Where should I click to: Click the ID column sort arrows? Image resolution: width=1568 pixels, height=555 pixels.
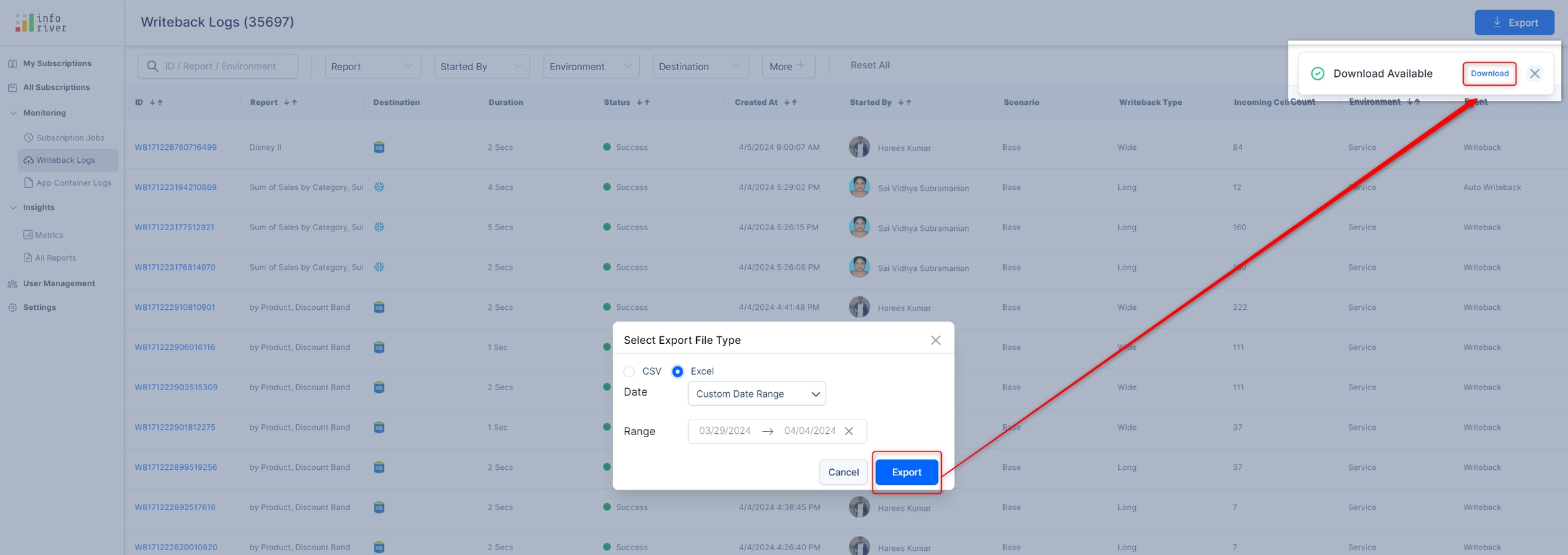[x=156, y=102]
